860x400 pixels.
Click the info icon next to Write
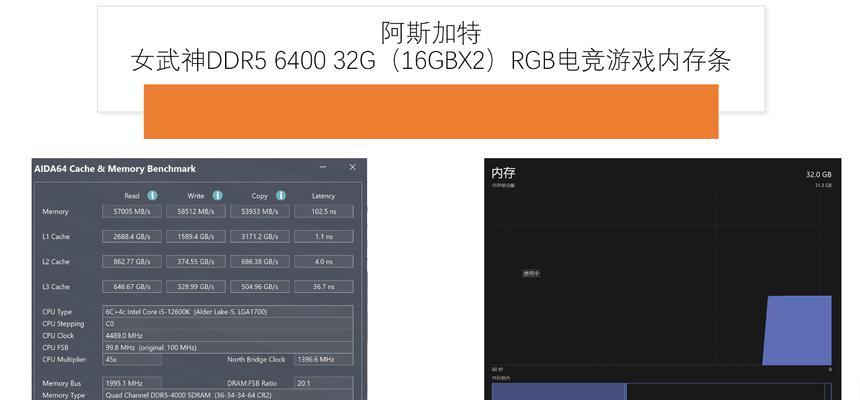tap(218, 195)
